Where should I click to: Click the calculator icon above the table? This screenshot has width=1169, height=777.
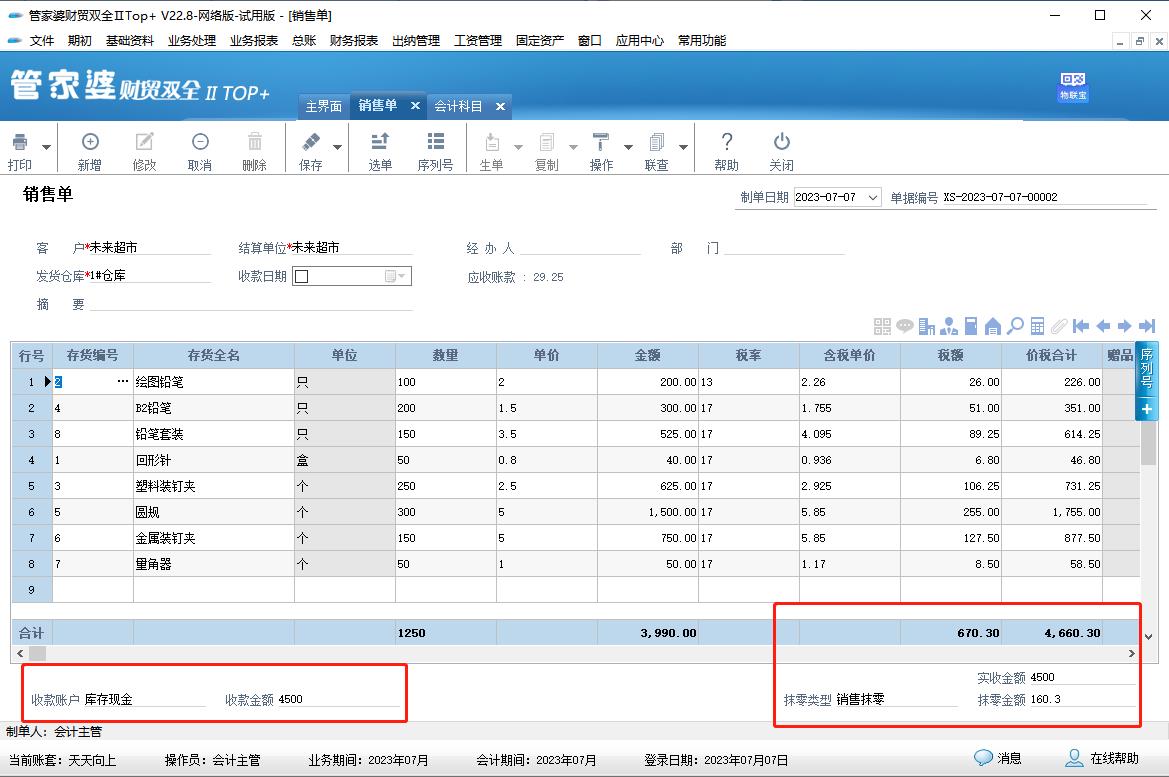[x=1037, y=326]
